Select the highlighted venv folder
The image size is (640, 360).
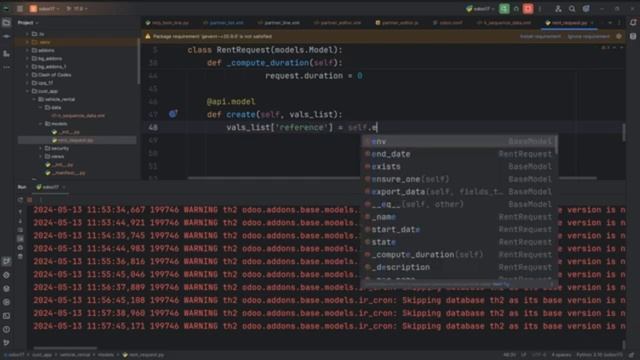coord(77,42)
